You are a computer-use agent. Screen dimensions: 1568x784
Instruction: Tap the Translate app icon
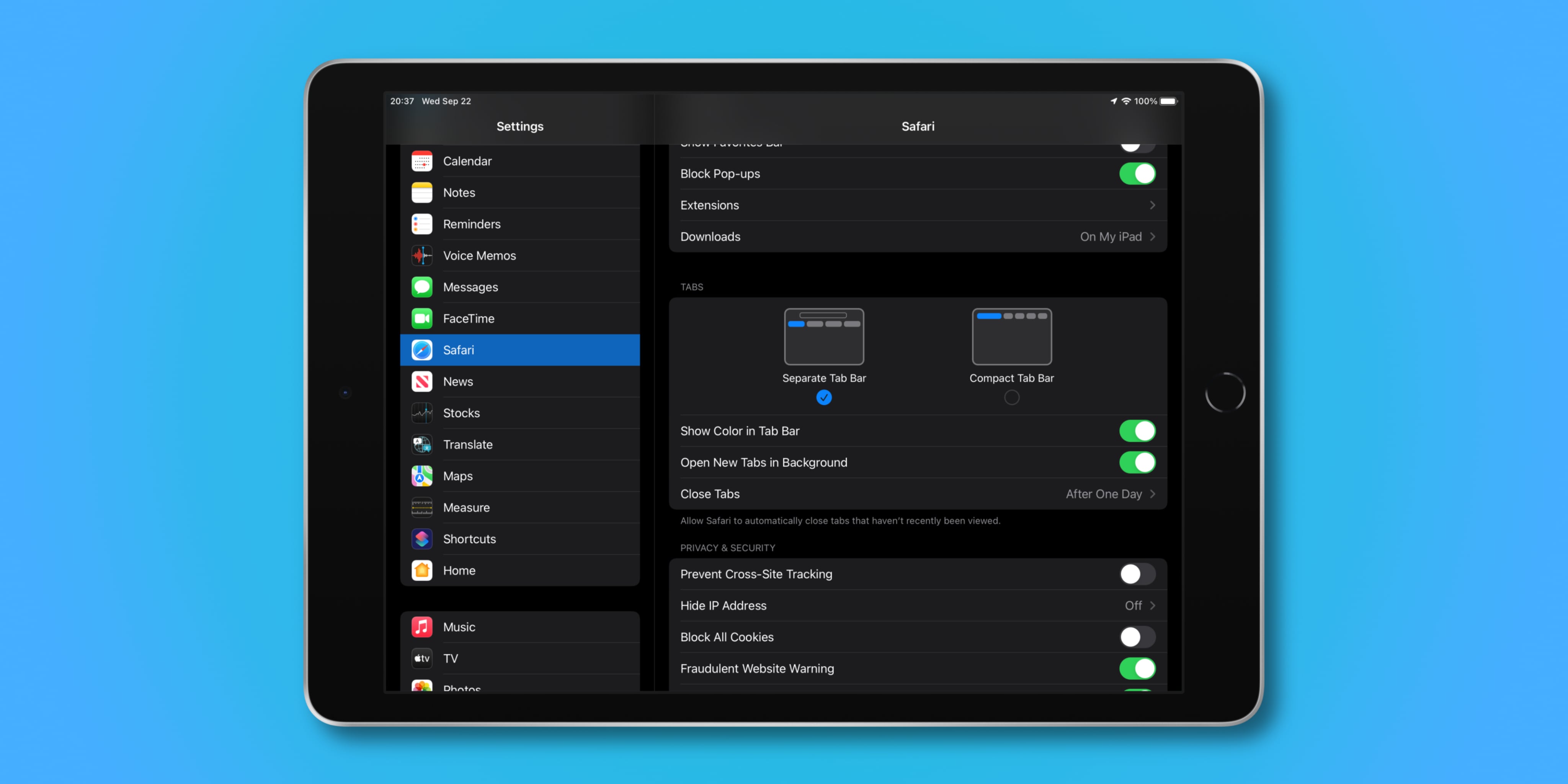422,445
